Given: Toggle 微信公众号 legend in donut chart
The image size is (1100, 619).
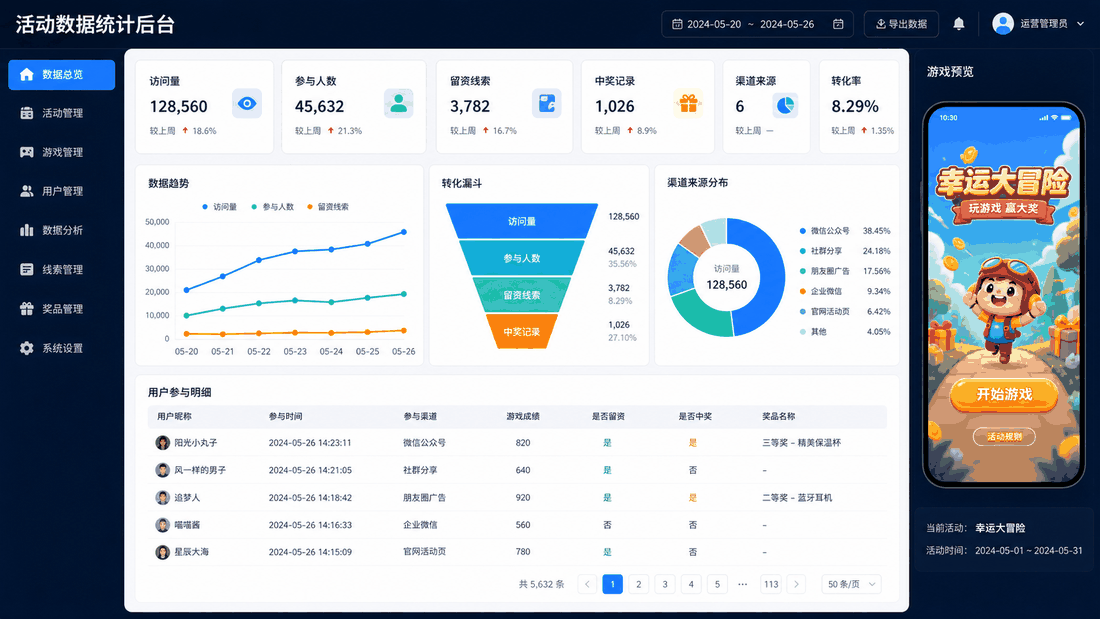Looking at the screenshot, I should pos(825,231).
